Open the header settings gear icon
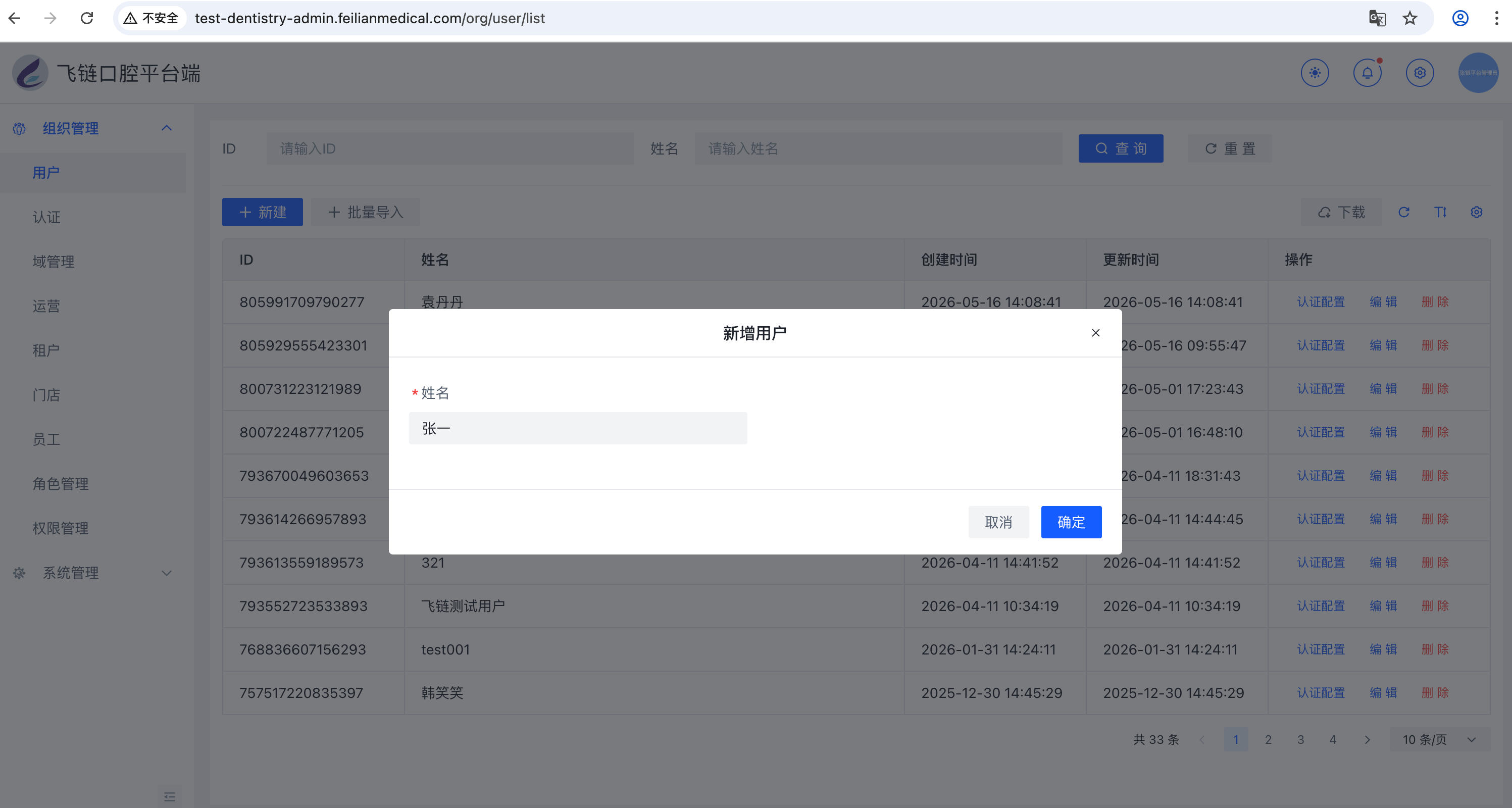This screenshot has height=808, width=1512. [x=1420, y=73]
